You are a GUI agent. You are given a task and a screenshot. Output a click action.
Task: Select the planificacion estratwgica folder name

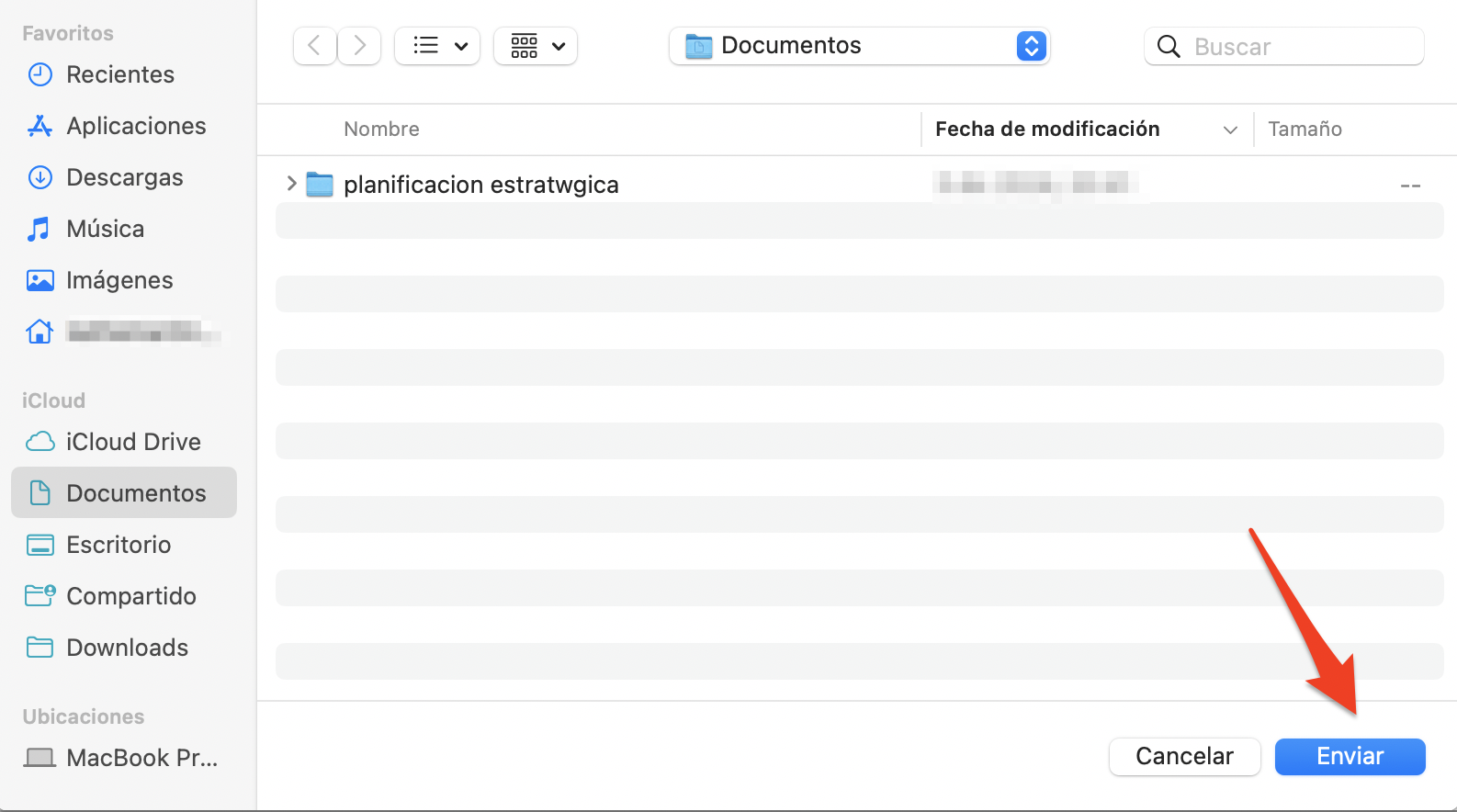click(x=481, y=185)
